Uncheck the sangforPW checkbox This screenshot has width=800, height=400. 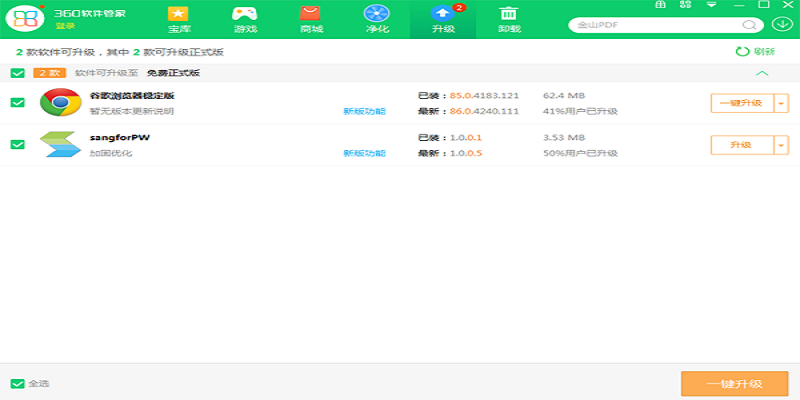point(17,144)
